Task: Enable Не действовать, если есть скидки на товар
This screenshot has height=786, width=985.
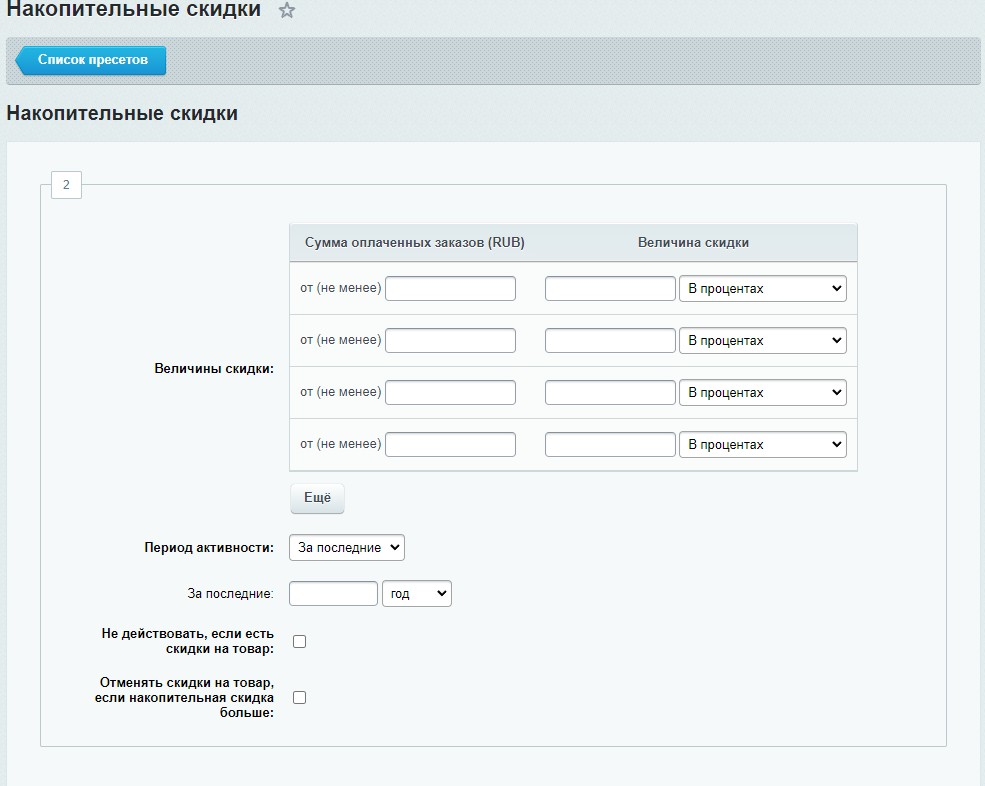Action: click(299, 641)
